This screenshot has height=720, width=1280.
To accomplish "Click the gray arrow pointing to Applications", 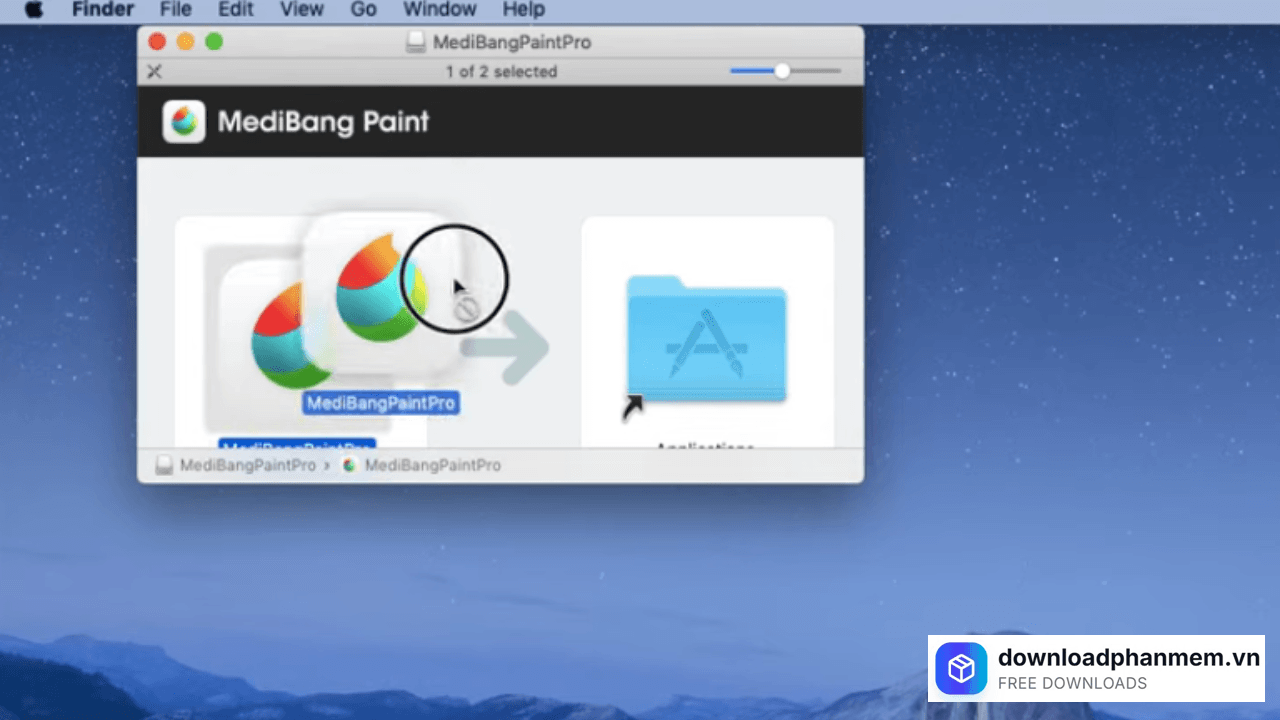I will coord(508,348).
